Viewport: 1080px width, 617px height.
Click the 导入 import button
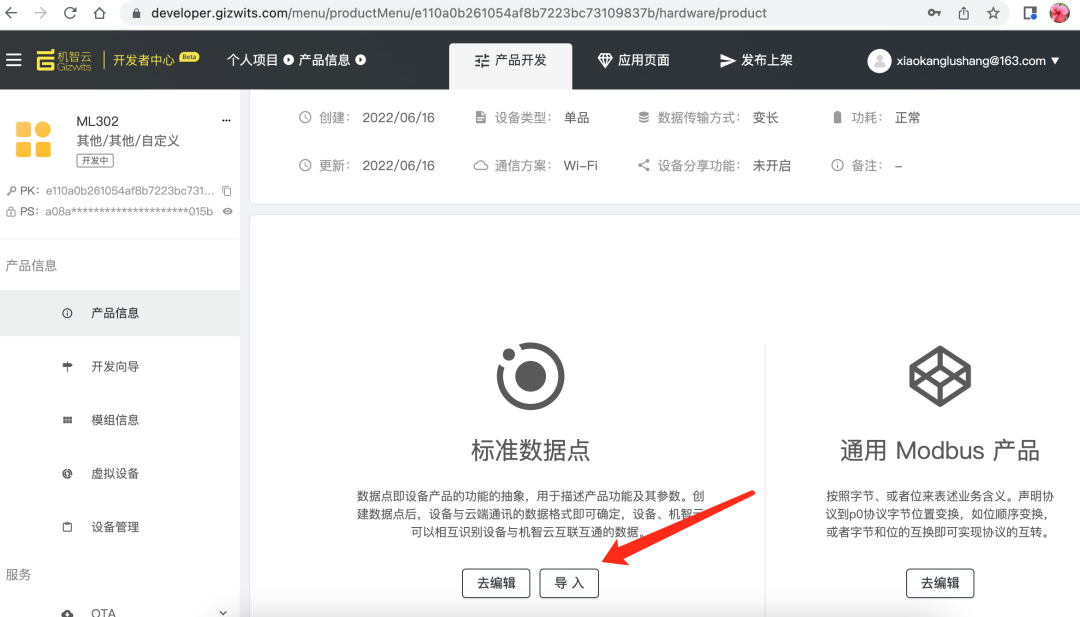(568, 583)
